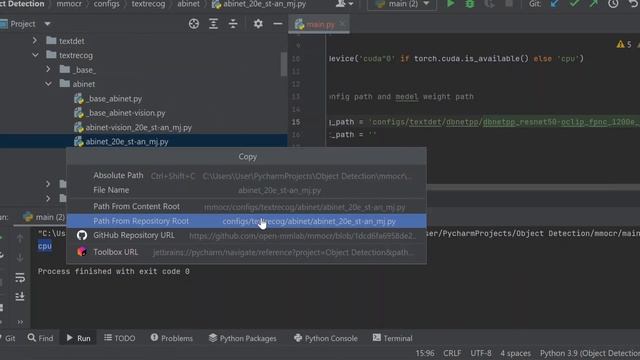Open the Problems tool window
Viewport: 640px width, 360px height.
coord(171,338)
